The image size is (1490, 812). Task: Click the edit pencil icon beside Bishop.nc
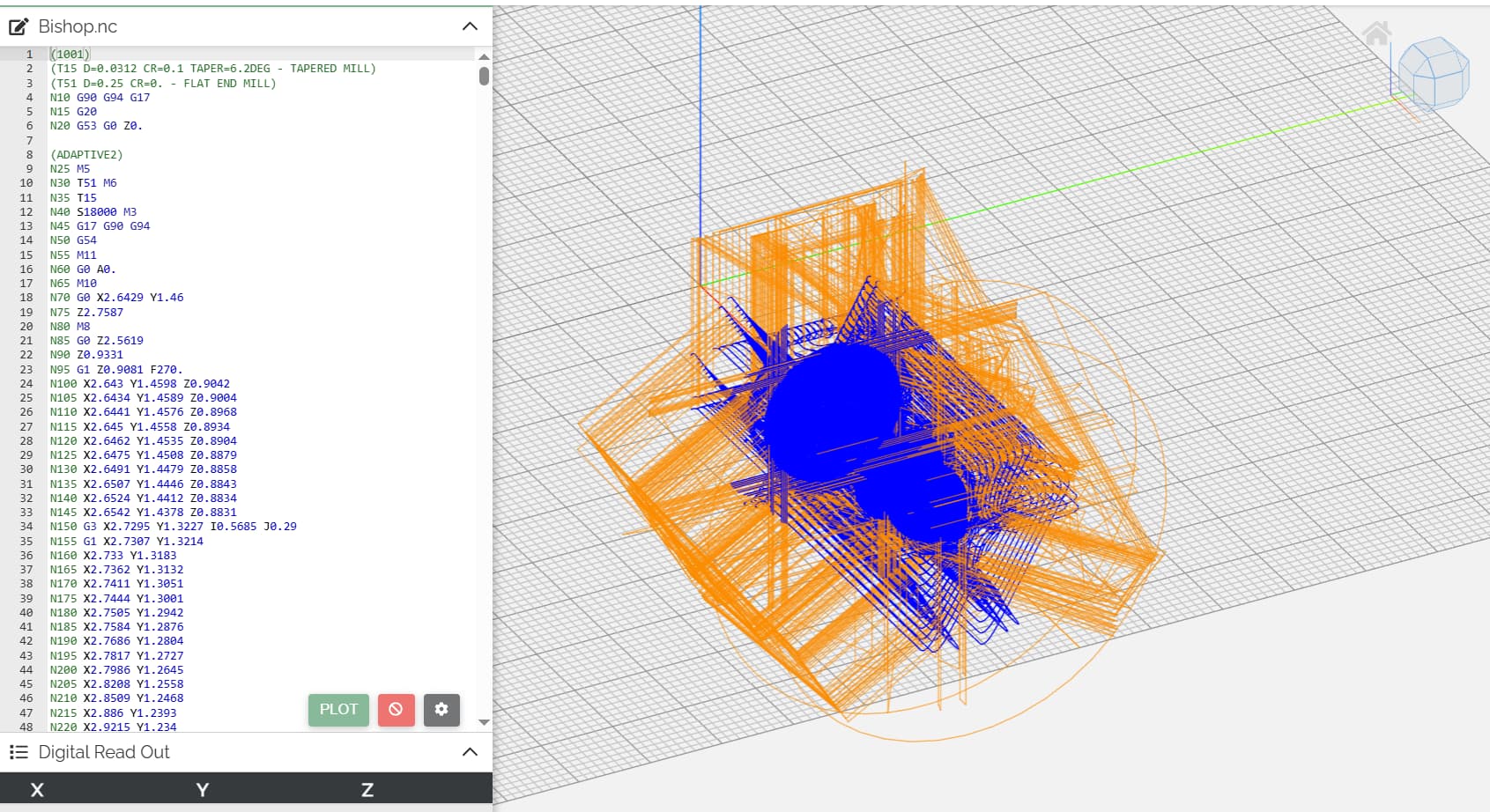19,27
